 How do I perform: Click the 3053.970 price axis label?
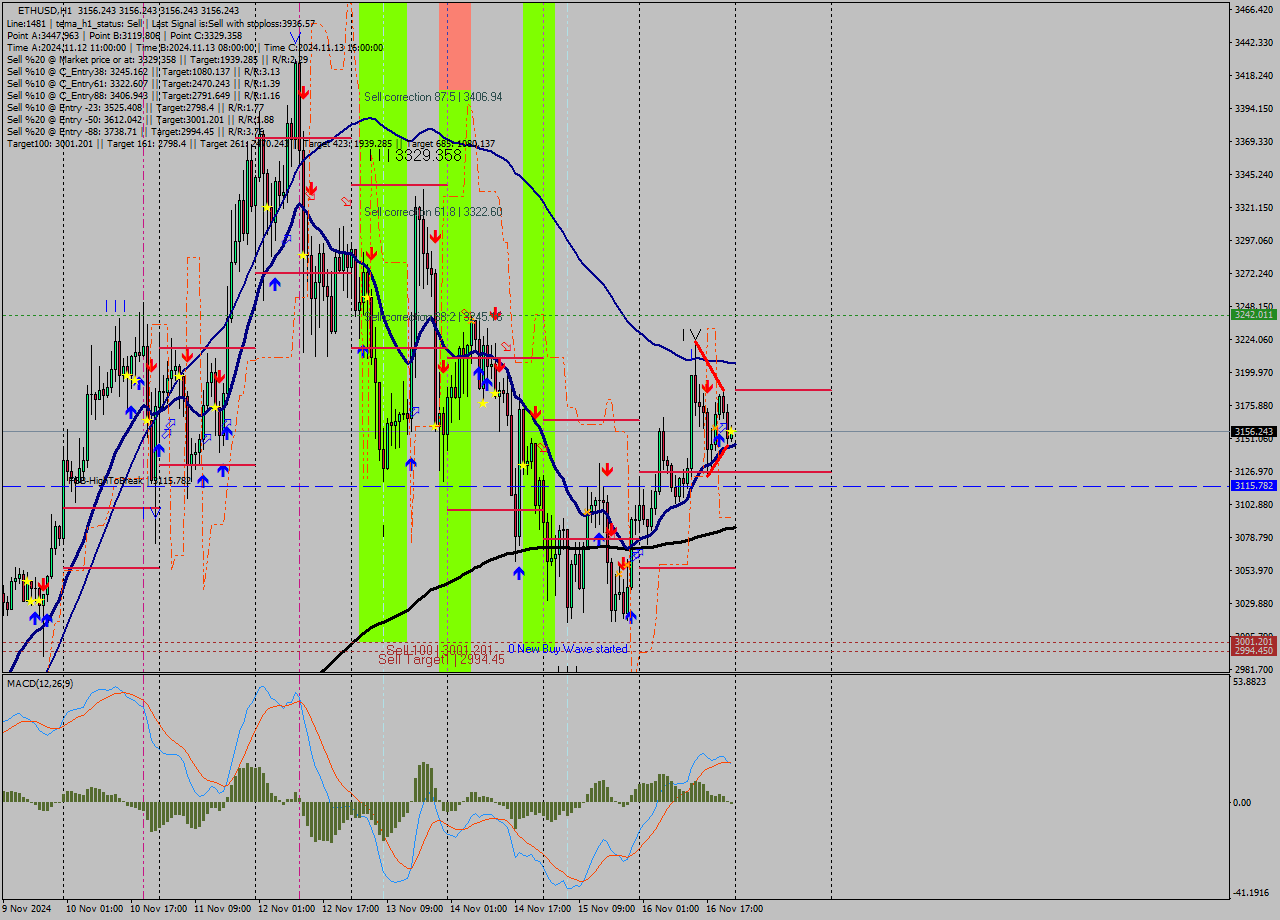(x=1253, y=570)
